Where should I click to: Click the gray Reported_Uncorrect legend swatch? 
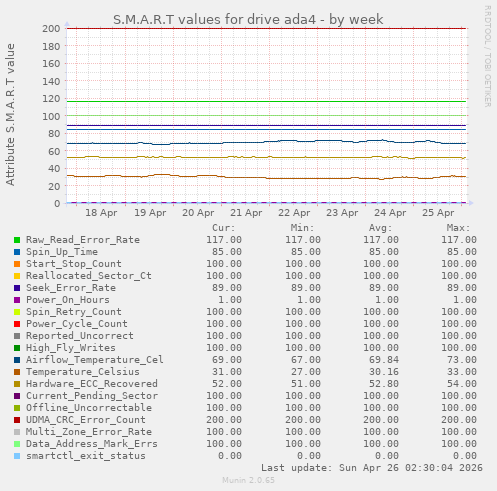(17, 336)
